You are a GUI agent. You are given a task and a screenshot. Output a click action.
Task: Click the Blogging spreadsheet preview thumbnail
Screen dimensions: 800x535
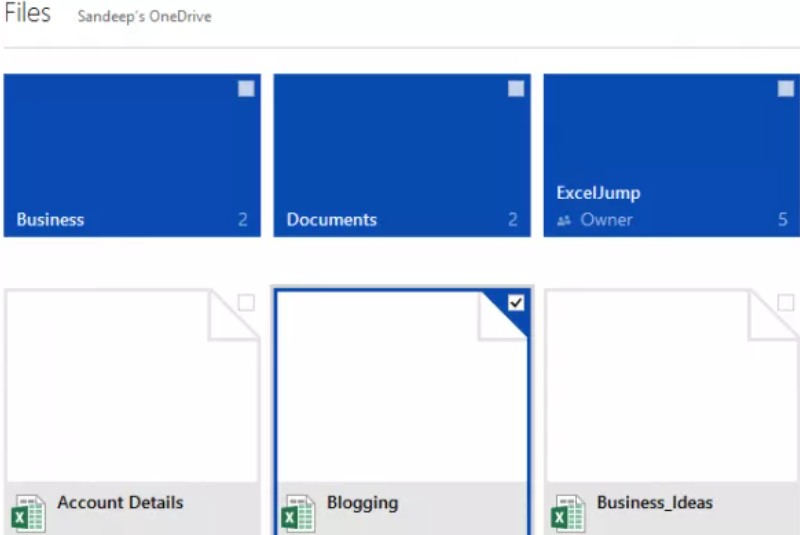pos(402,387)
